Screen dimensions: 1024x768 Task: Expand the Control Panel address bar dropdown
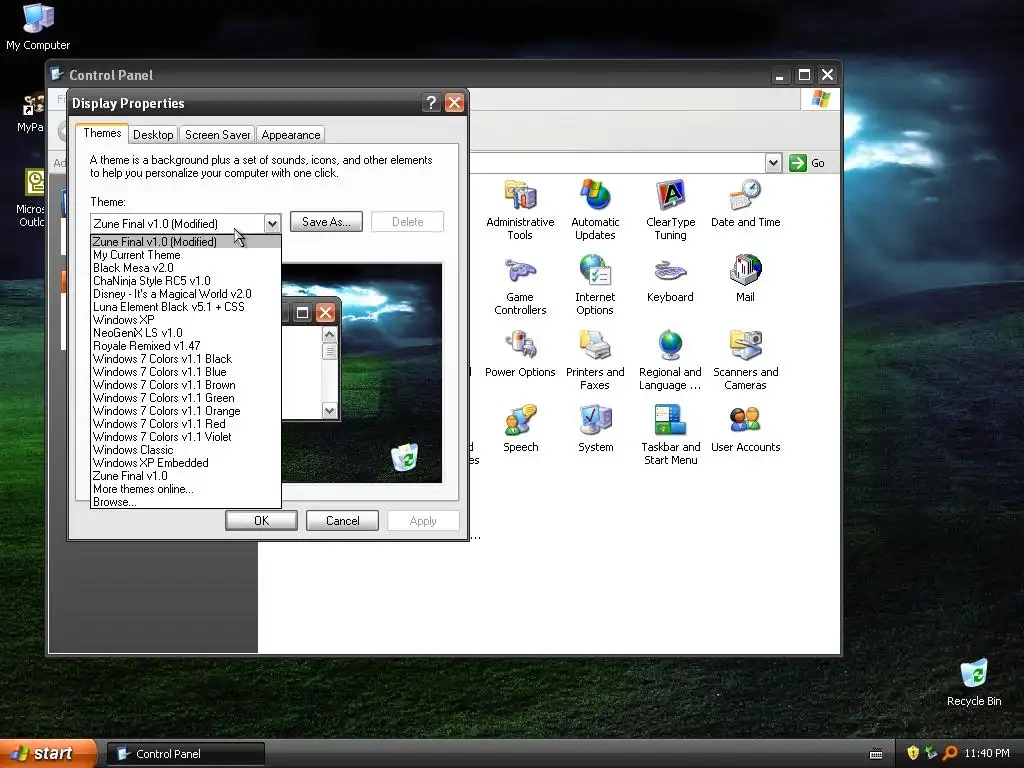click(x=773, y=163)
